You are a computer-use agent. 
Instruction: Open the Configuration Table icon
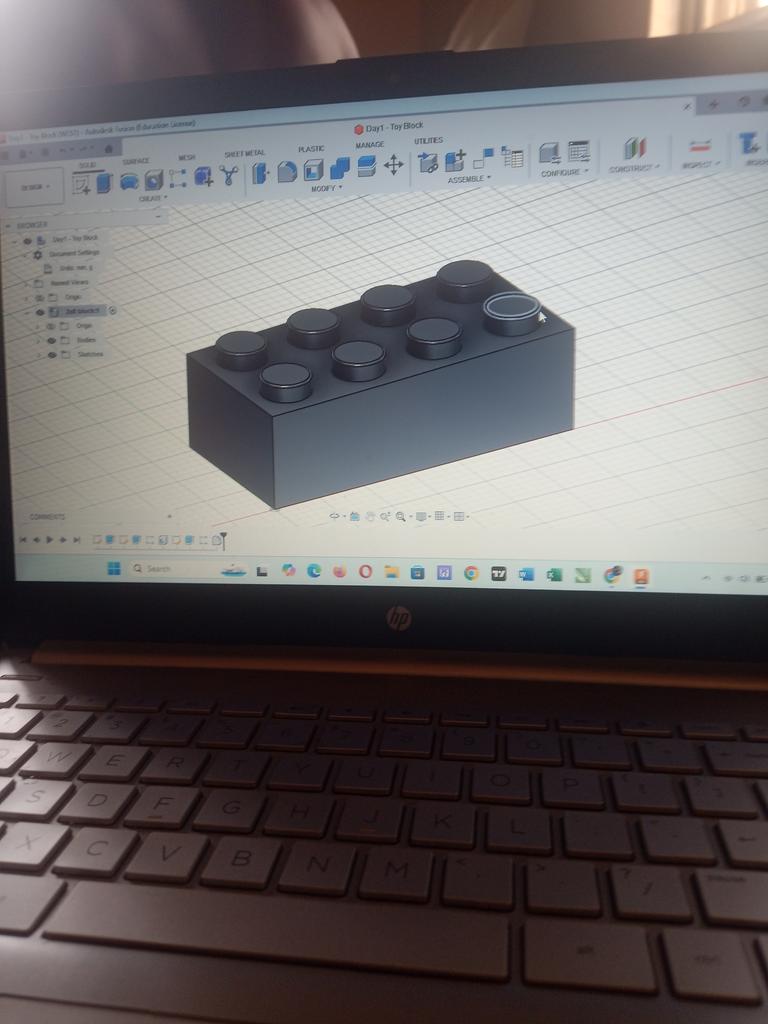tap(579, 152)
